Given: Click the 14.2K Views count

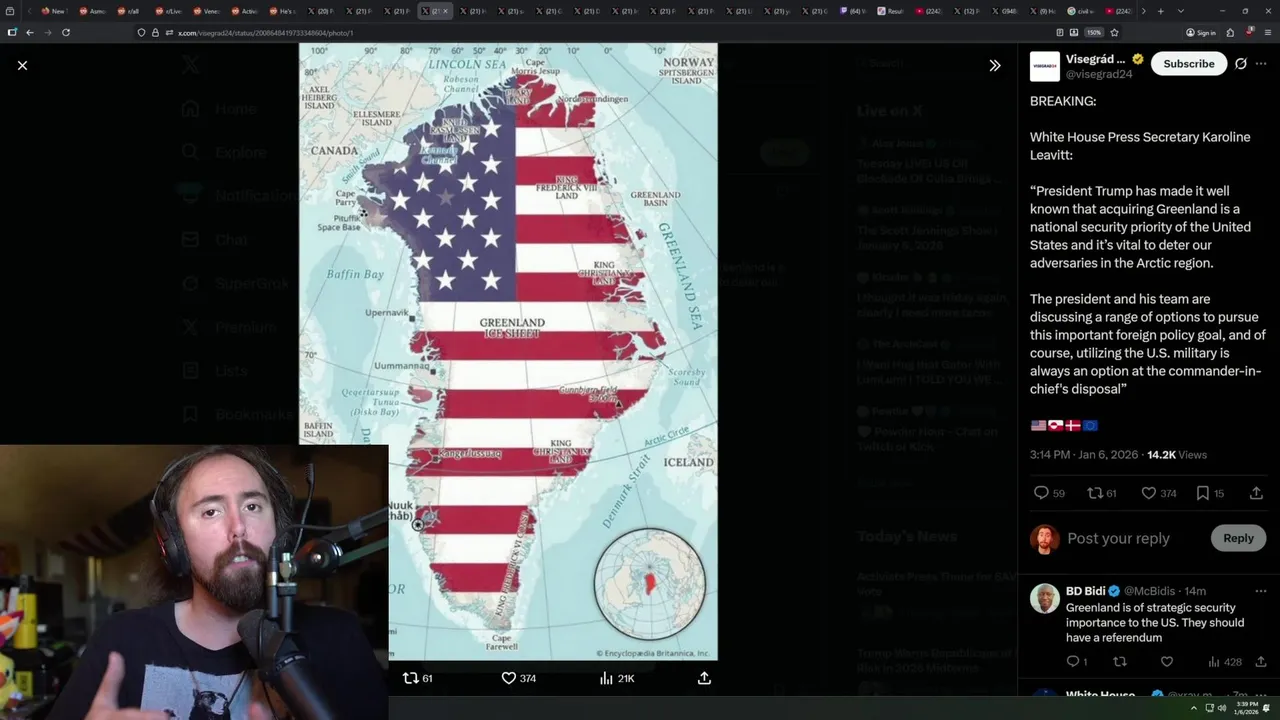Looking at the screenshot, I should coord(1177,454).
